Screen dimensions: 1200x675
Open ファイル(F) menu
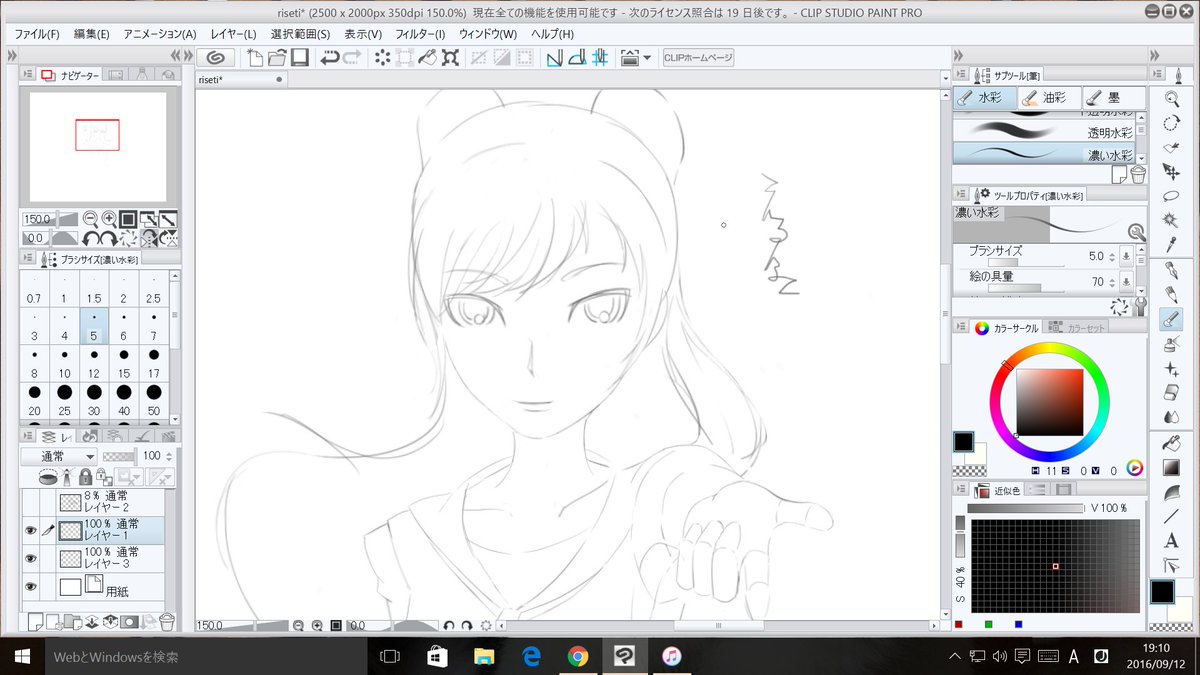pyautogui.click(x=37, y=34)
